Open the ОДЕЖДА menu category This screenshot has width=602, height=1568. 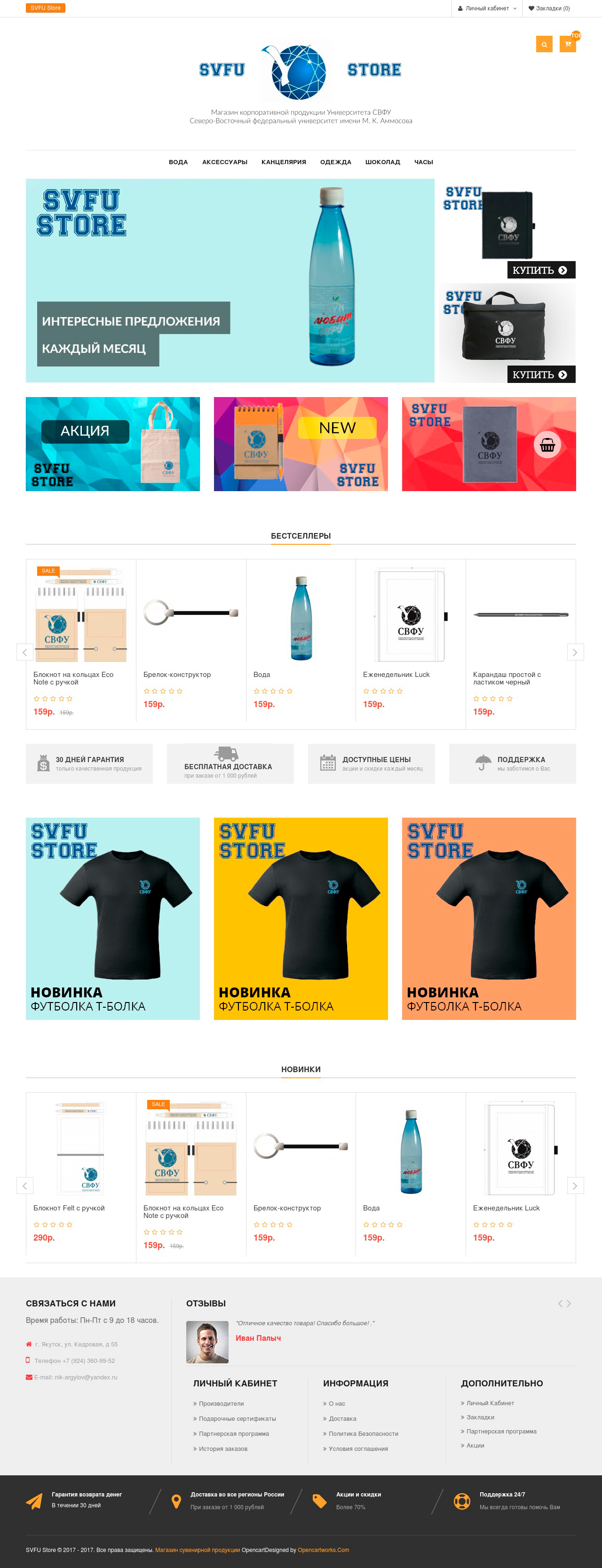pyautogui.click(x=335, y=162)
